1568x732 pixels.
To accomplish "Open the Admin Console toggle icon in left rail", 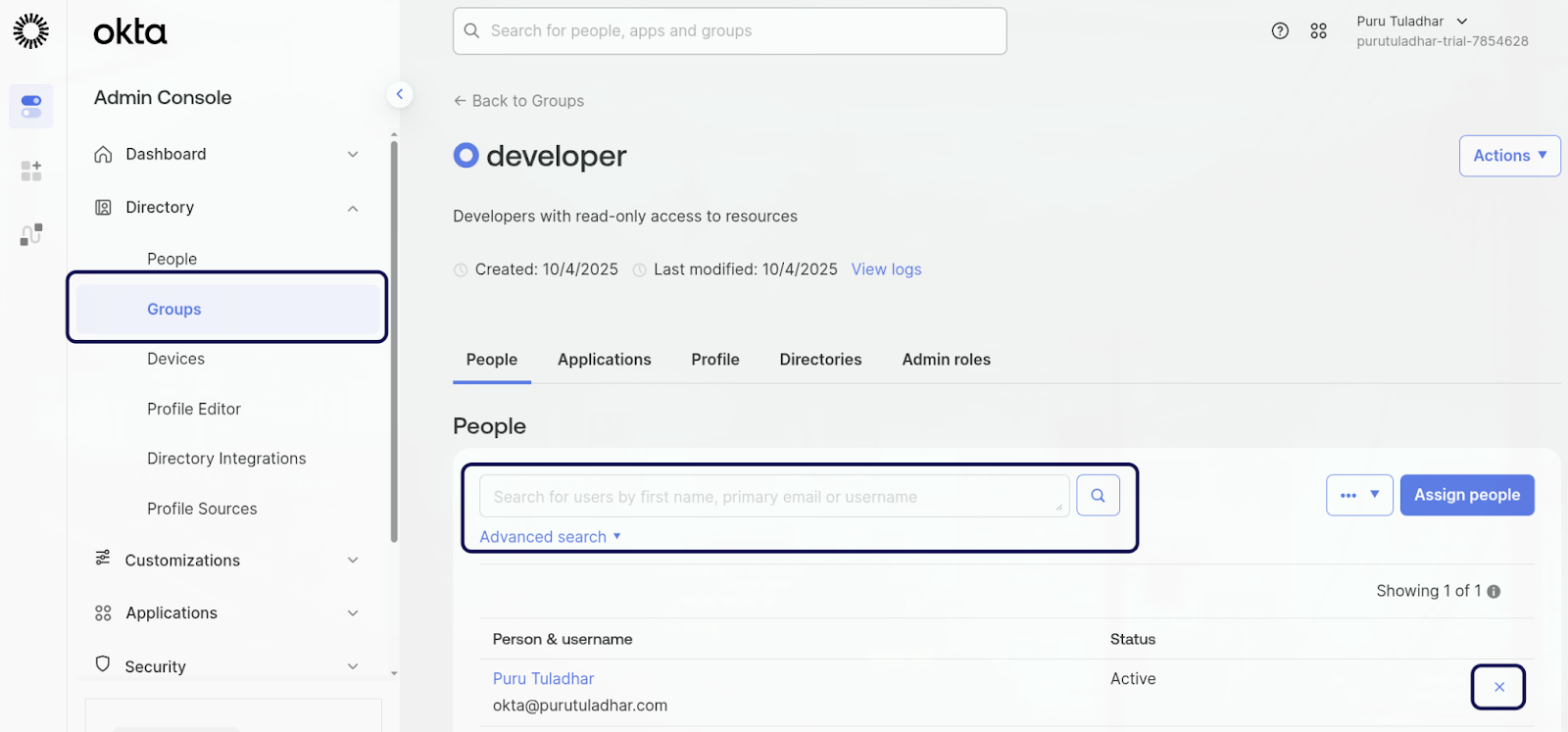I will [x=31, y=106].
